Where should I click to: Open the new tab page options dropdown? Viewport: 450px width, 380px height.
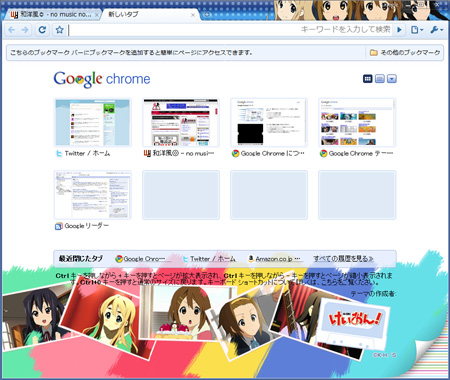pos(392,79)
